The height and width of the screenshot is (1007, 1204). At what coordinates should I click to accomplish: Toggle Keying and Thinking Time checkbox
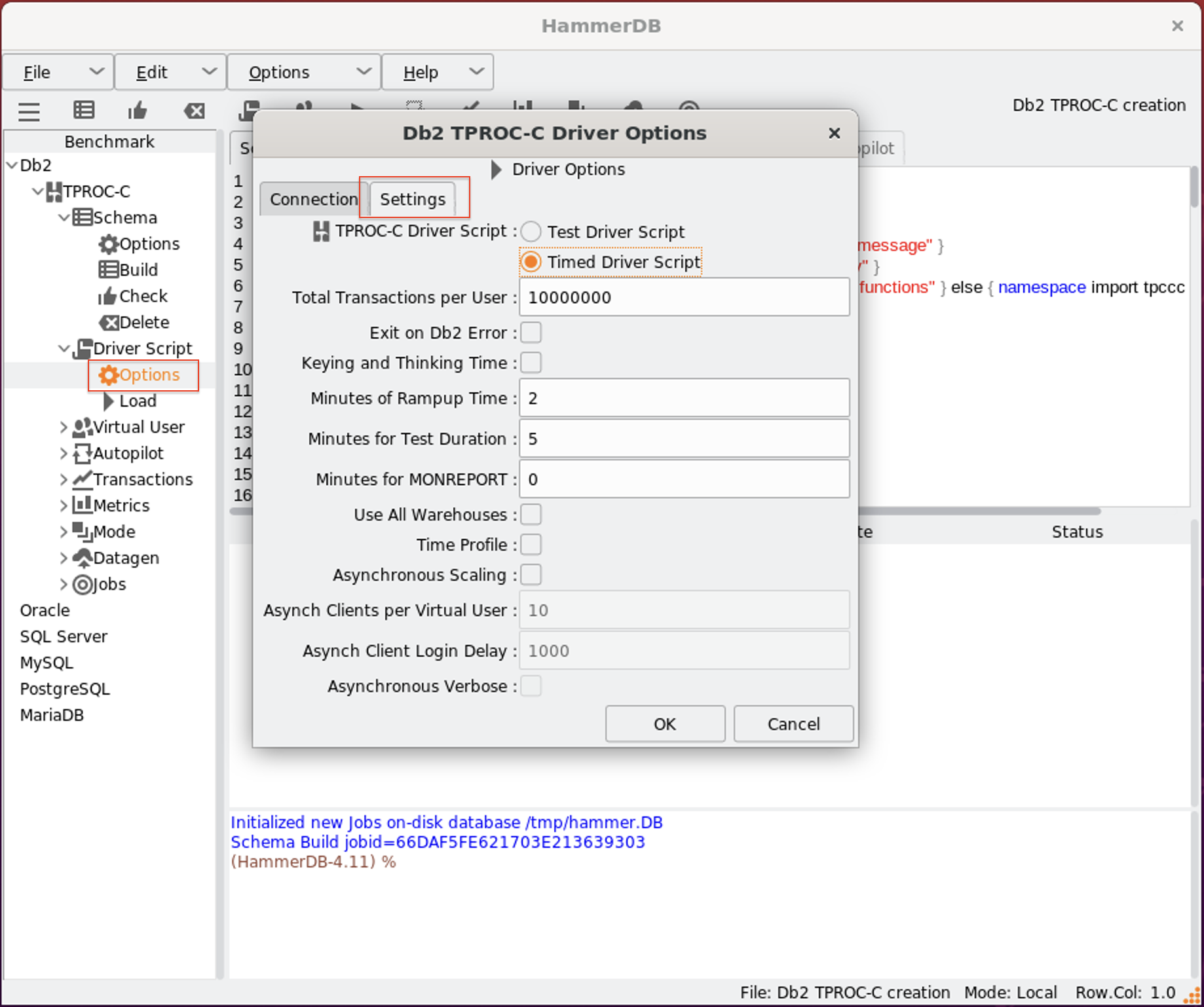531,363
